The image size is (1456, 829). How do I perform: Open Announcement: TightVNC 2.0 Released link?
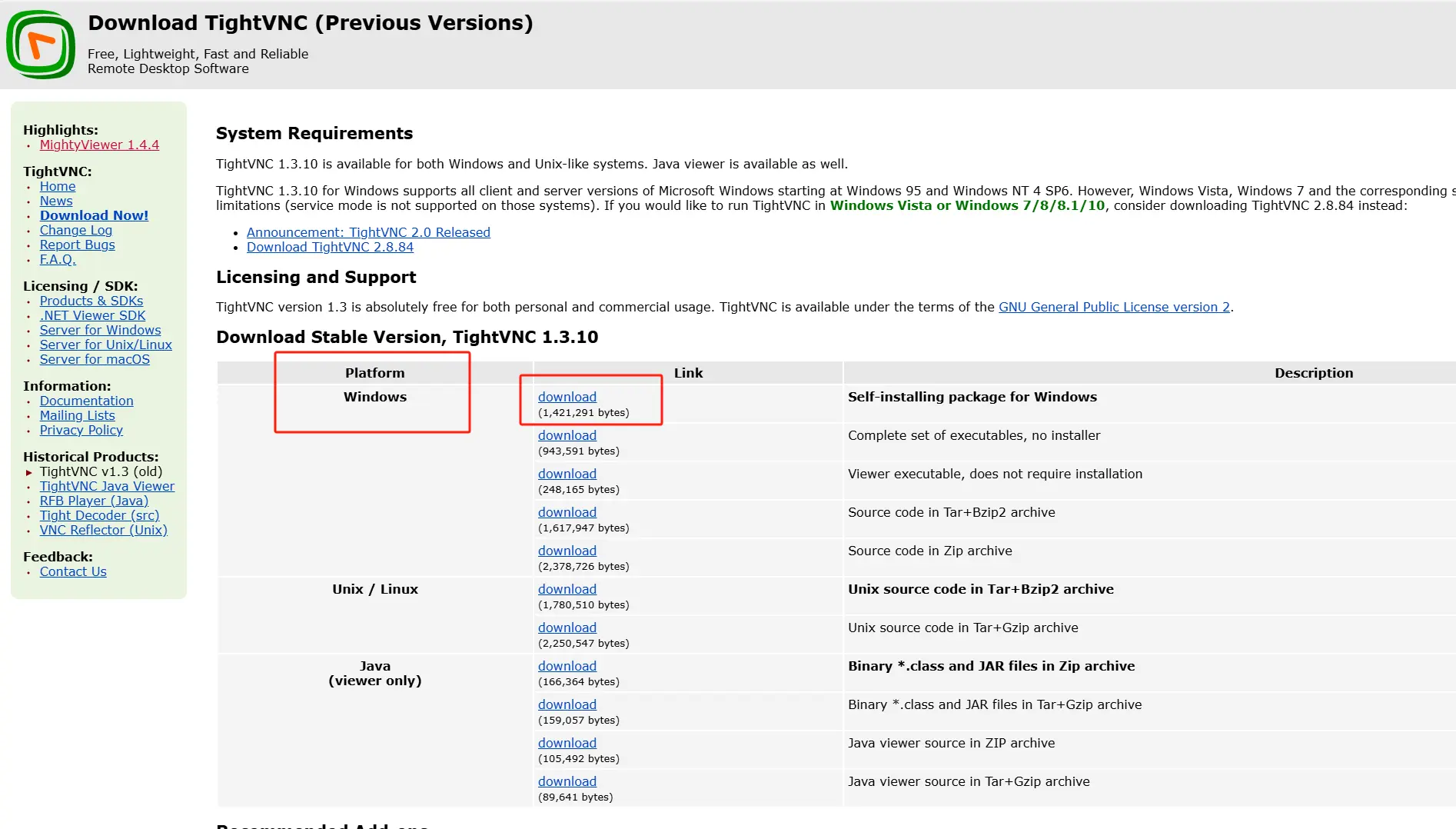pyautogui.click(x=368, y=232)
